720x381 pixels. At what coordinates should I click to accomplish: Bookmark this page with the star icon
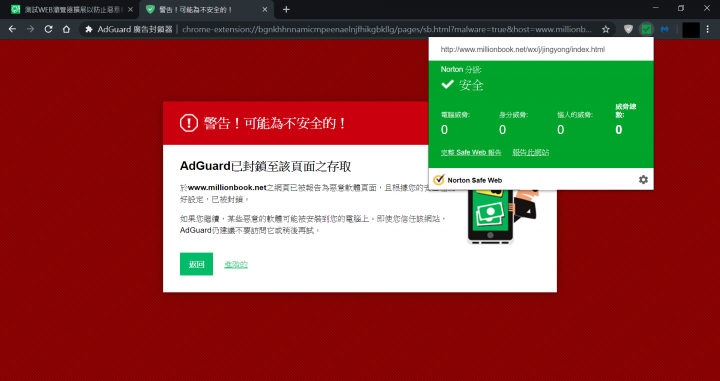coord(606,29)
